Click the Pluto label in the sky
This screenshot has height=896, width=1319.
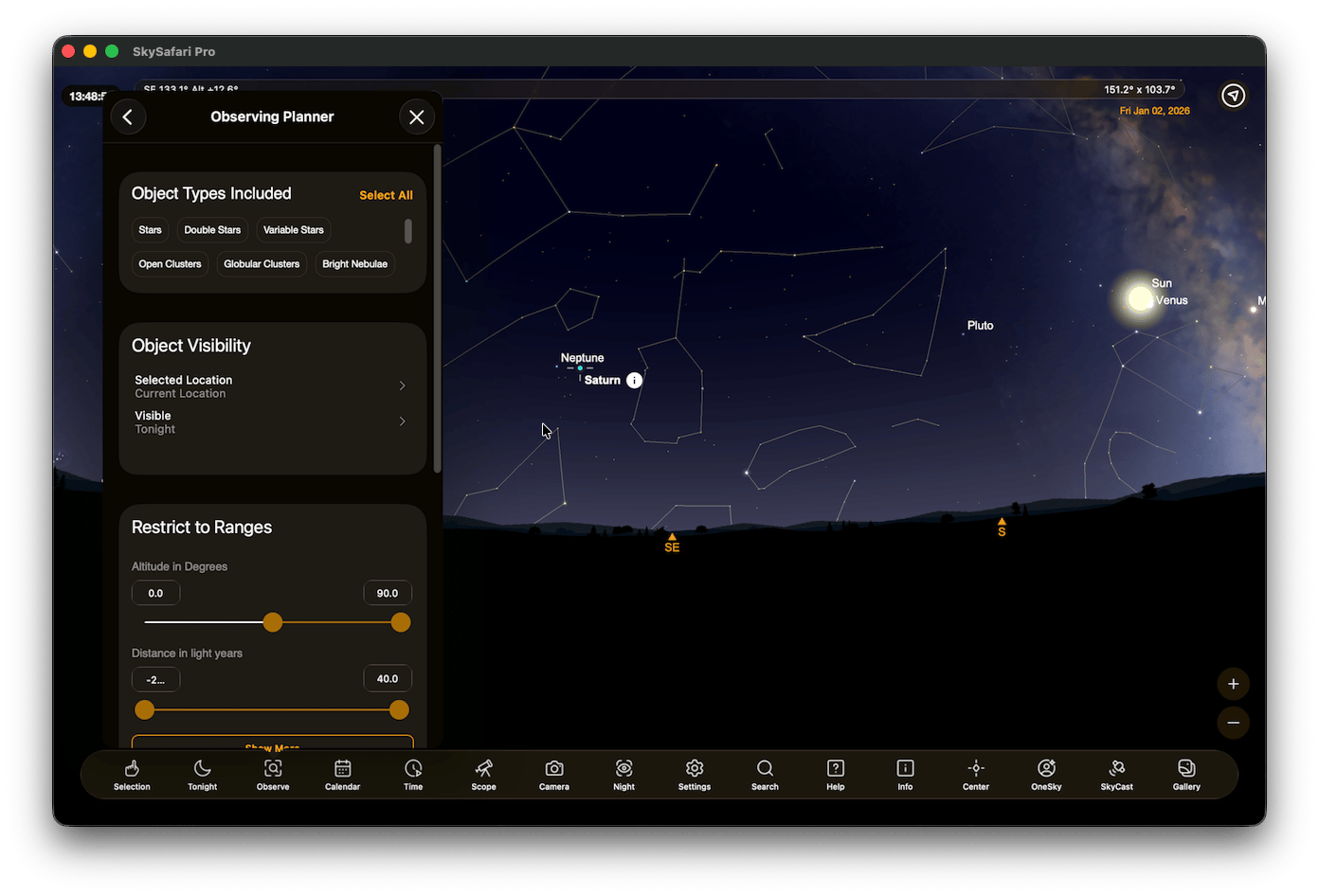tap(981, 326)
